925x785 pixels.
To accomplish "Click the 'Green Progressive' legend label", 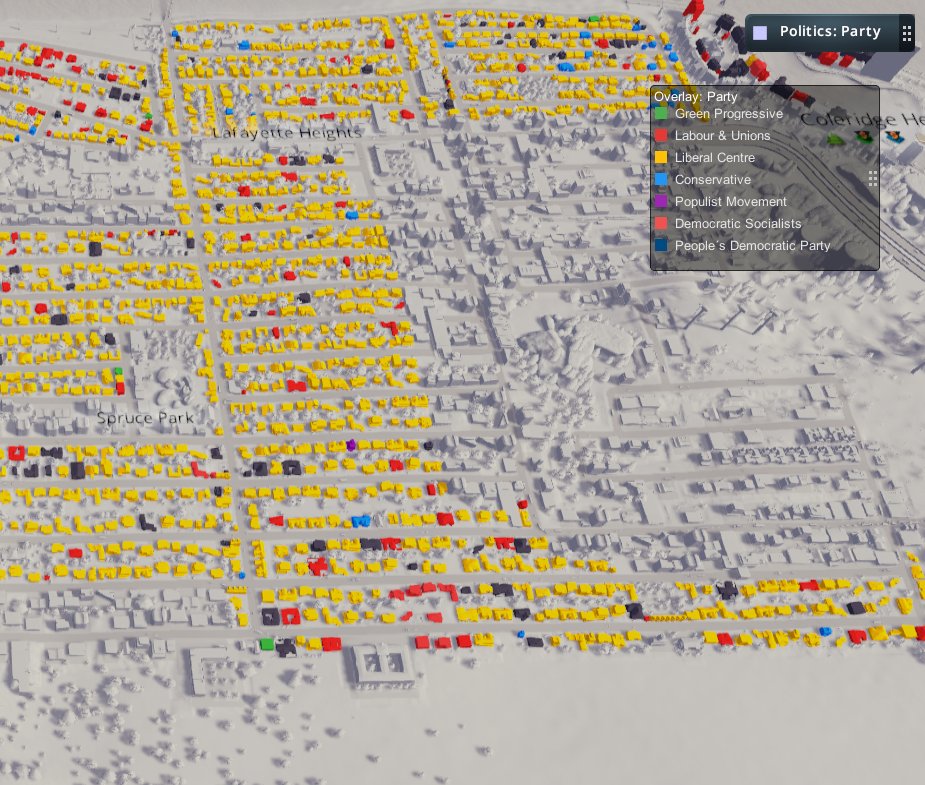I will (x=729, y=114).
